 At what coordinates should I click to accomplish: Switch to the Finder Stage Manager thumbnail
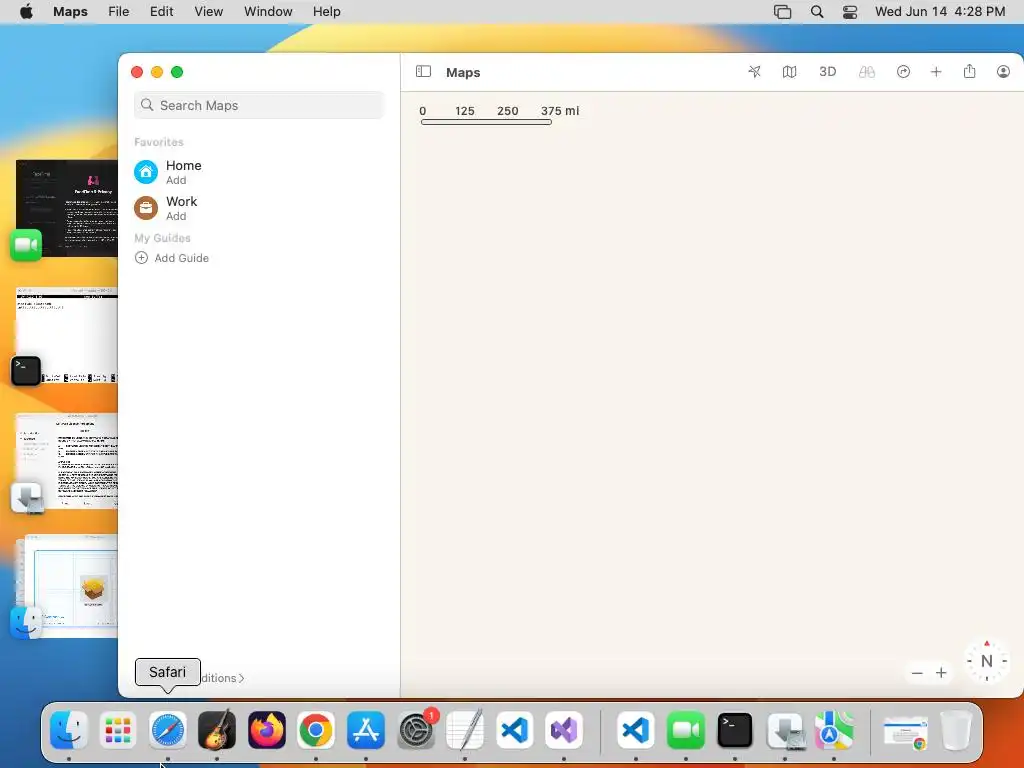pyautogui.click(x=67, y=586)
